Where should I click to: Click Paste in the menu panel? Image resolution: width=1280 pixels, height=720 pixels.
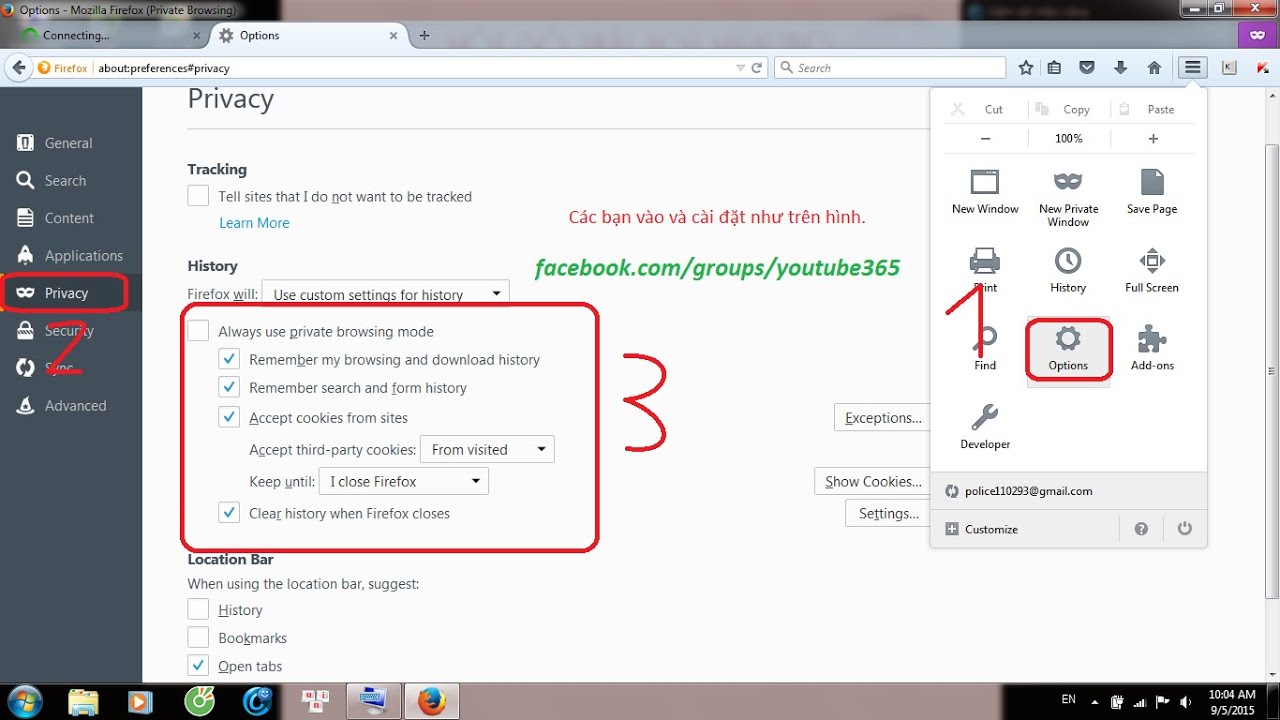click(x=1147, y=109)
